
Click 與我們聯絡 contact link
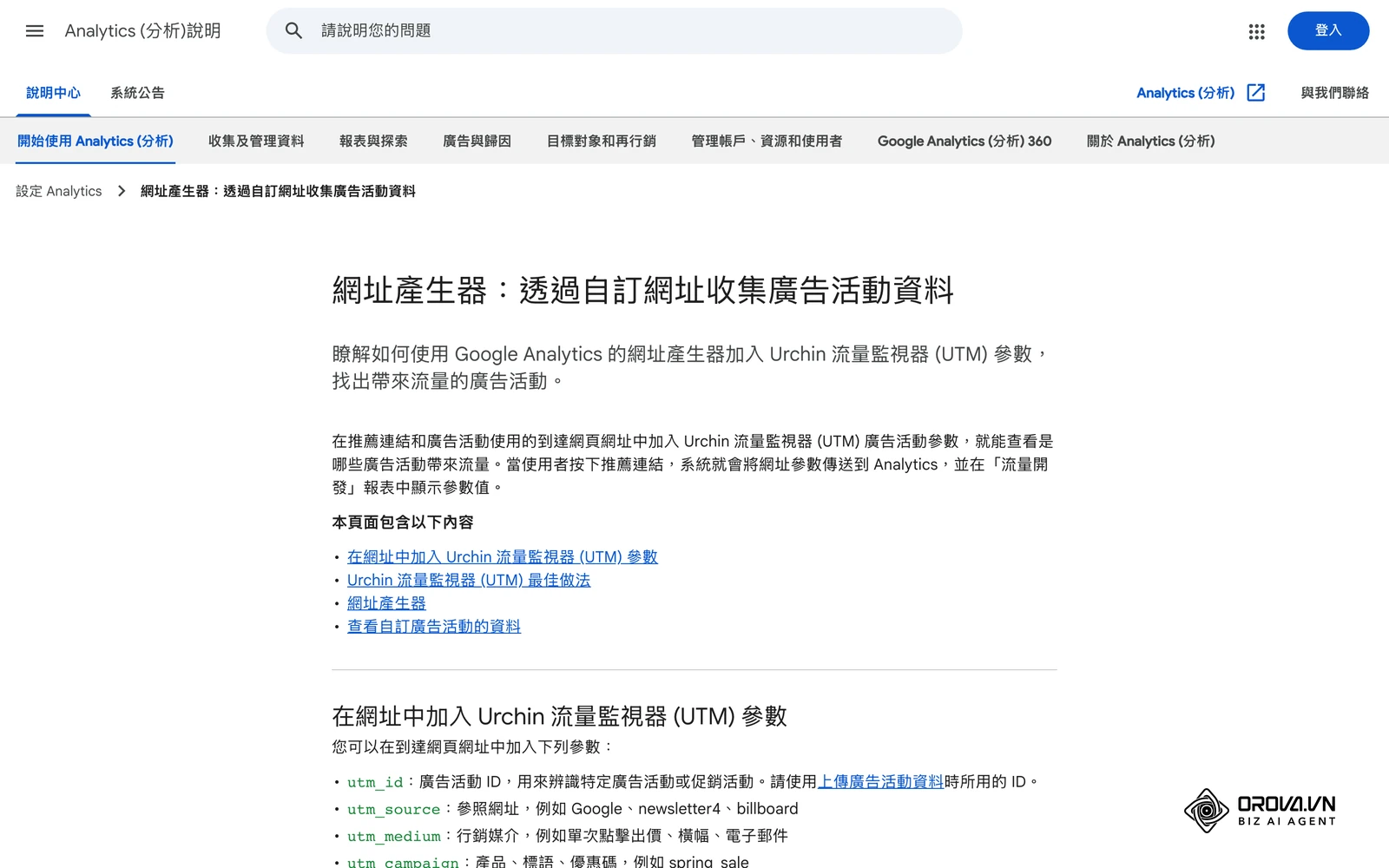click(1334, 93)
